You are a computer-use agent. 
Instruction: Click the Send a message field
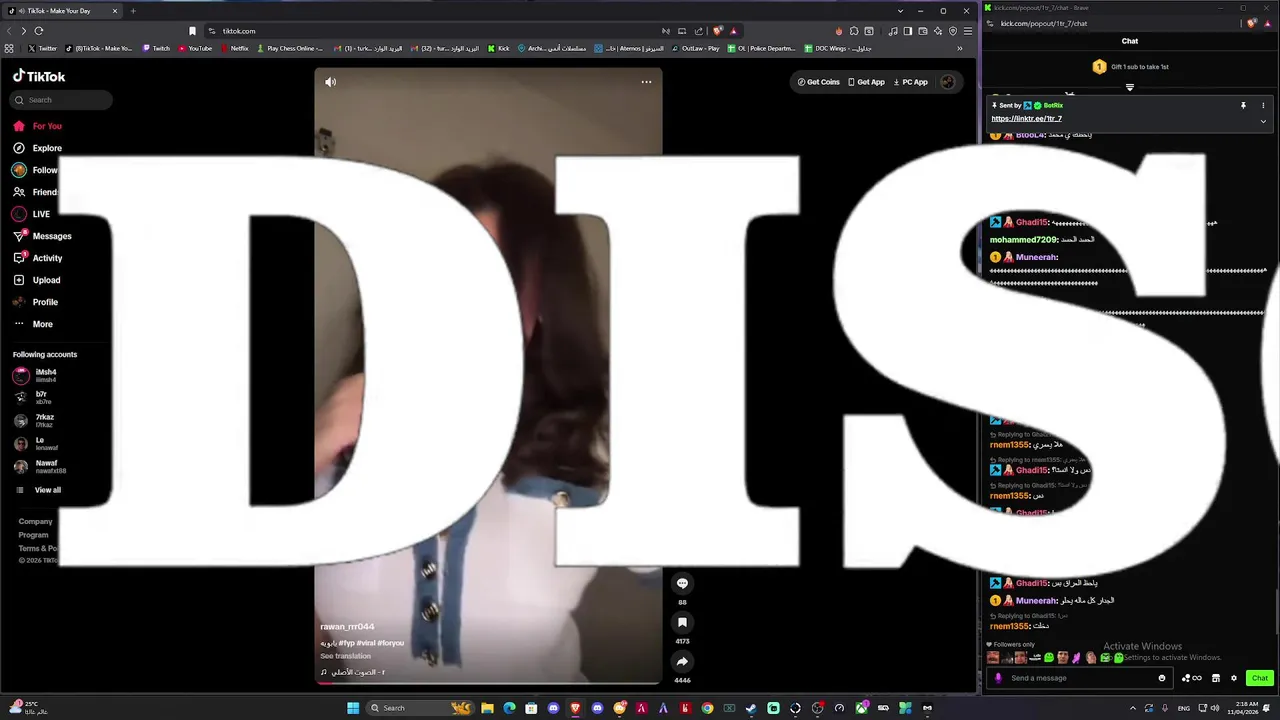[x=1078, y=678]
